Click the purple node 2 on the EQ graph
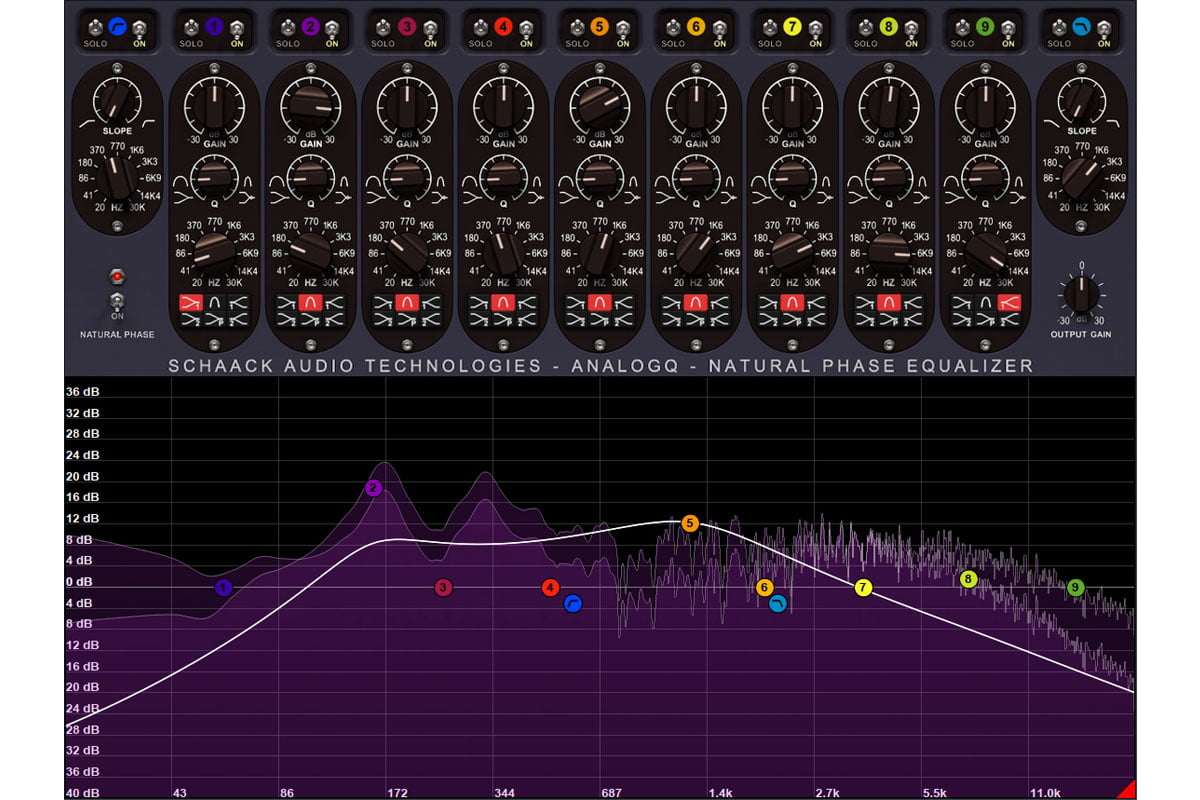1200x800 pixels. click(x=373, y=488)
